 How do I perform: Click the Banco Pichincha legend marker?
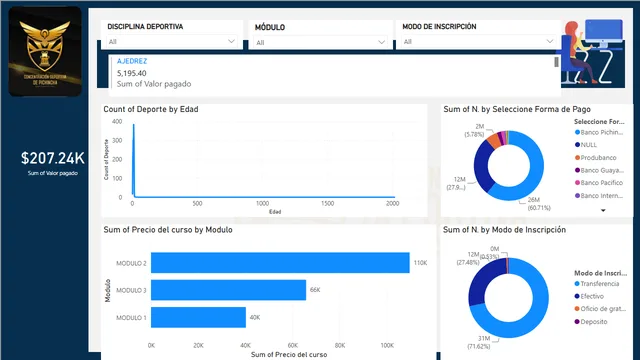[577, 132]
